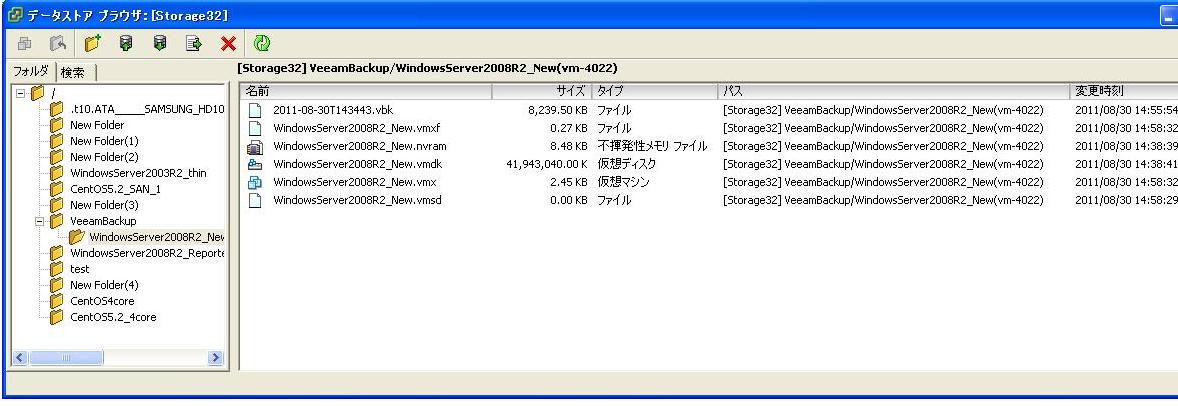Select the New Folder tree item
The width and height of the screenshot is (1178, 406).
point(97,125)
